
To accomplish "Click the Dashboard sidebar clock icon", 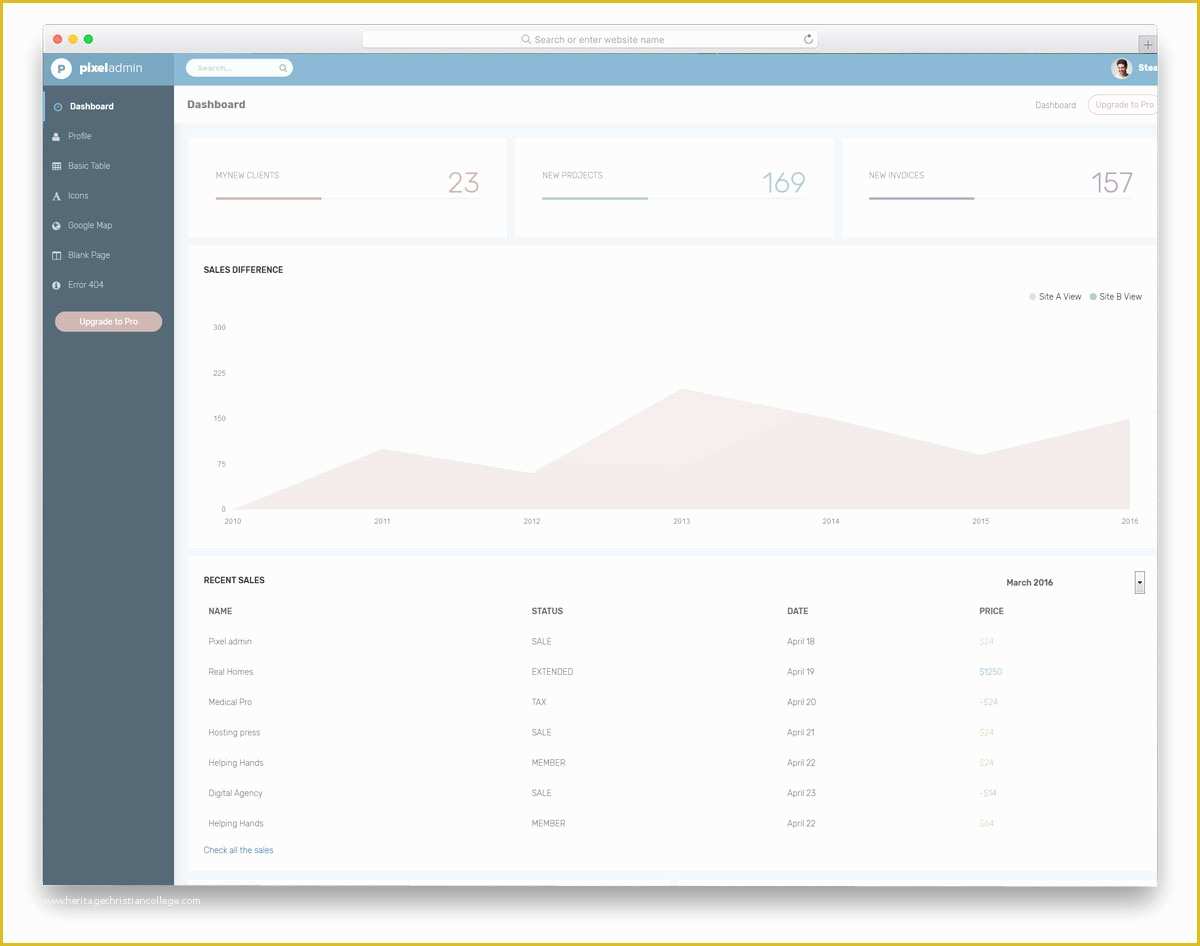I will pyautogui.click(x=58, y=107).
